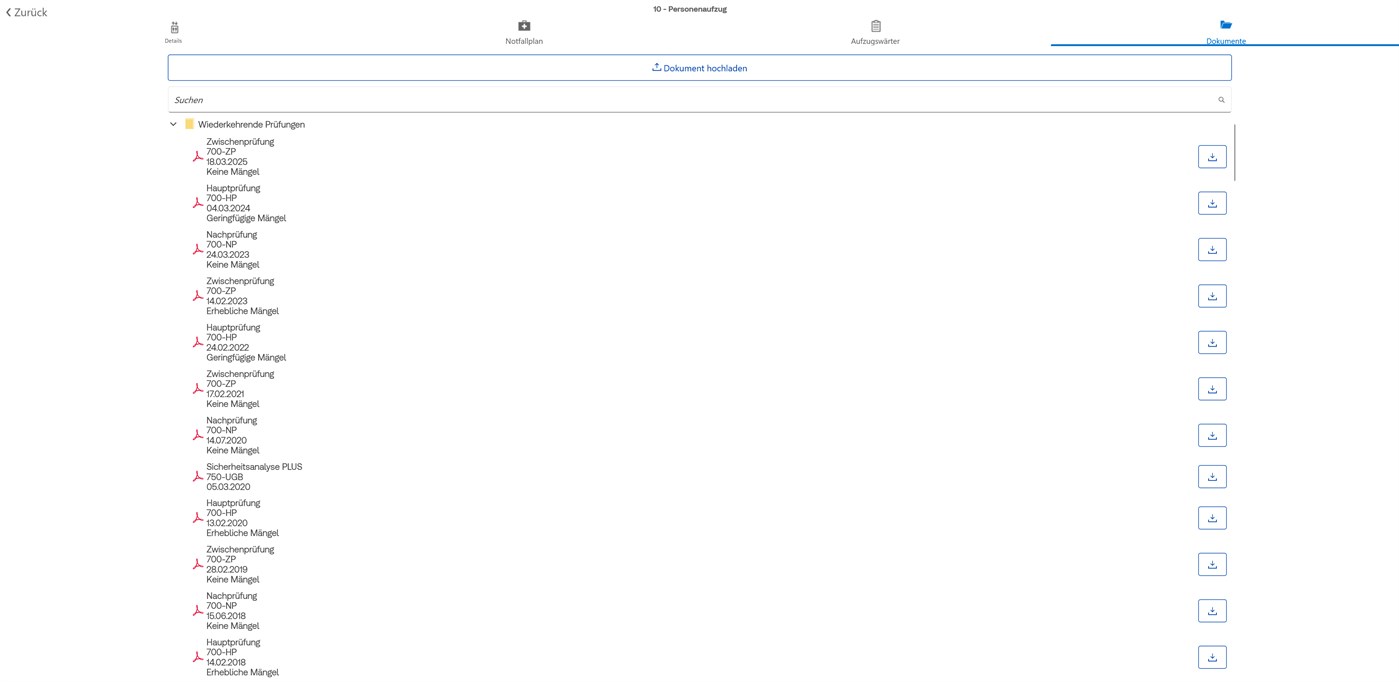The width and height of the screenshot is (1399, 682).
Task: Click PDF icon of Hauptprüfung 13.02.2020
Action: pos(197,518)
